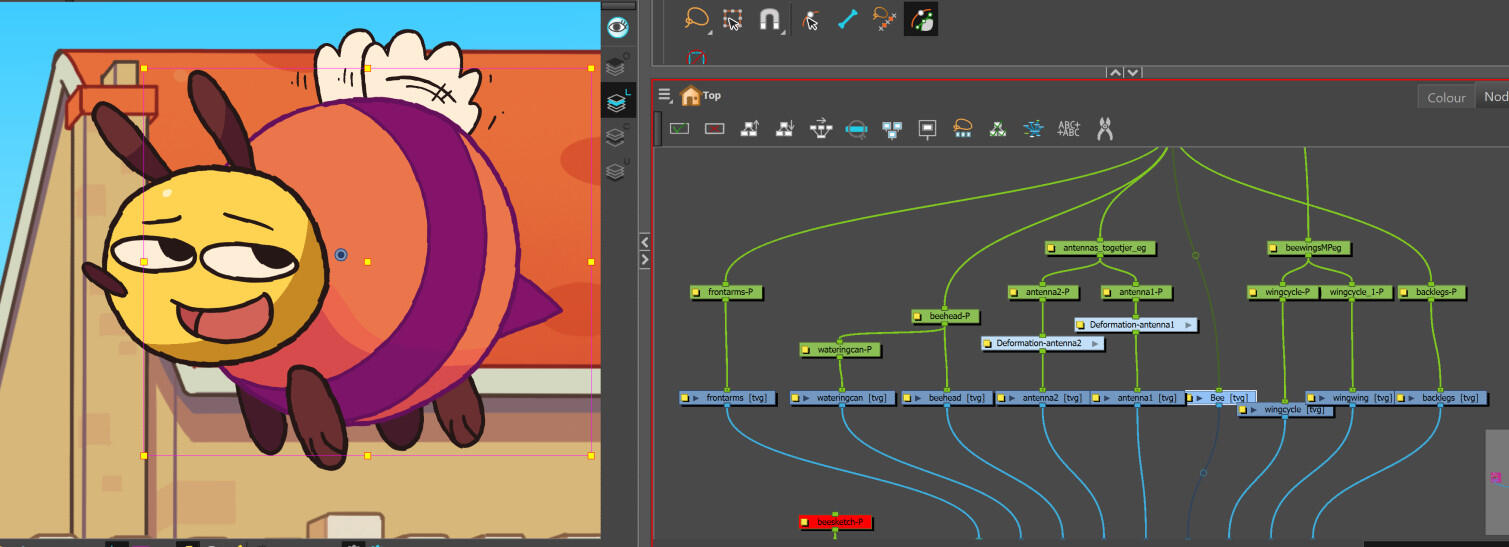Toggle yellow square on beehead-P peg node
Image resolution: width=1509 pixels, height=547 pixels.
[920, 317]
